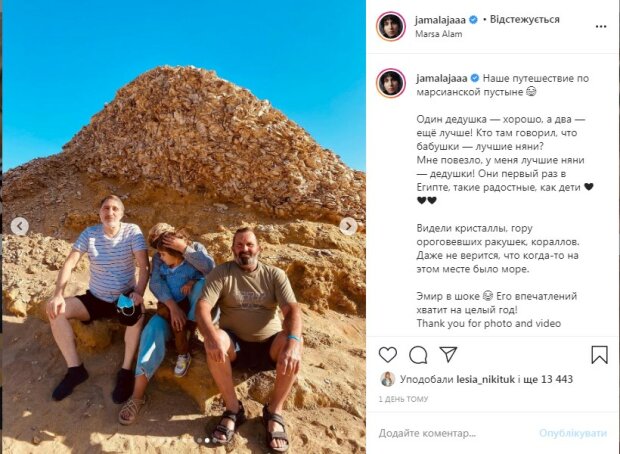This screenshot has width=620, height=454.
Task: Click Опублікувати to post comment
Action: (573, 433)
